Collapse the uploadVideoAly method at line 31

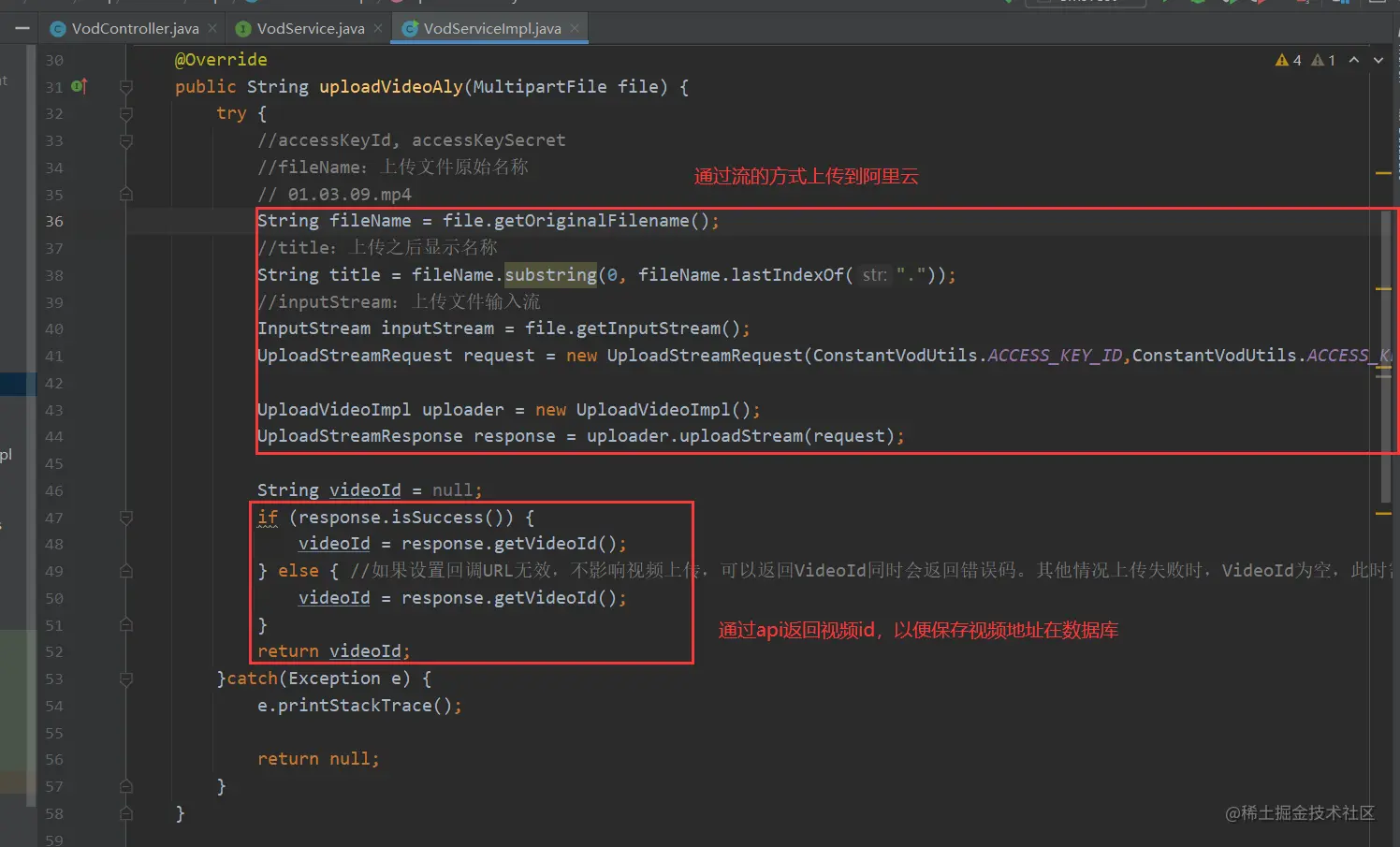pos(126,87)
